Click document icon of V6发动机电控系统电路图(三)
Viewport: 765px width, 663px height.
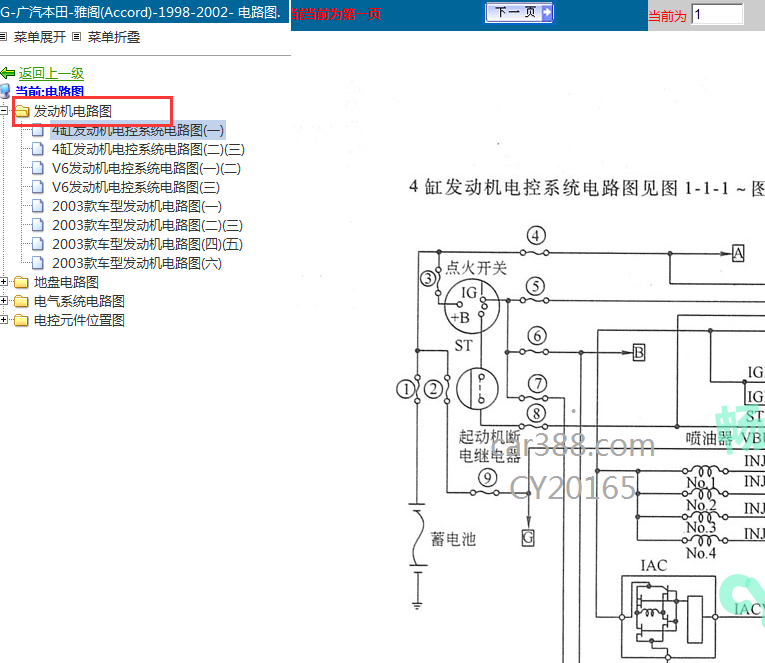tap(38, 187)
